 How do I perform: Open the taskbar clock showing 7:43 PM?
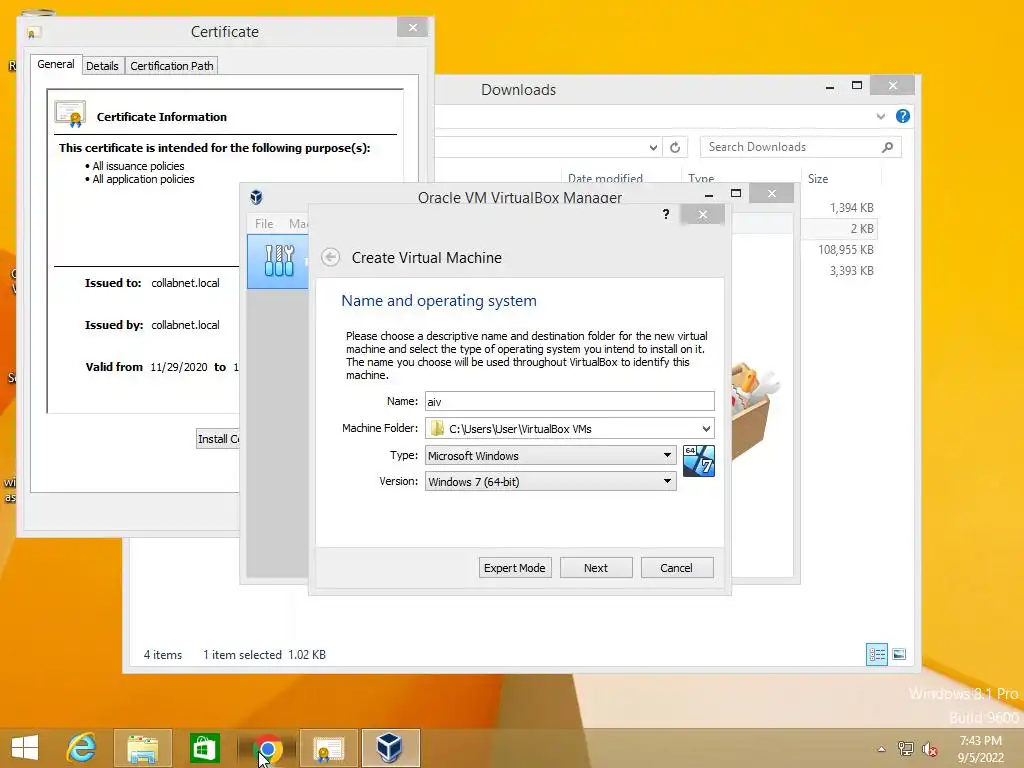(980, 749)
